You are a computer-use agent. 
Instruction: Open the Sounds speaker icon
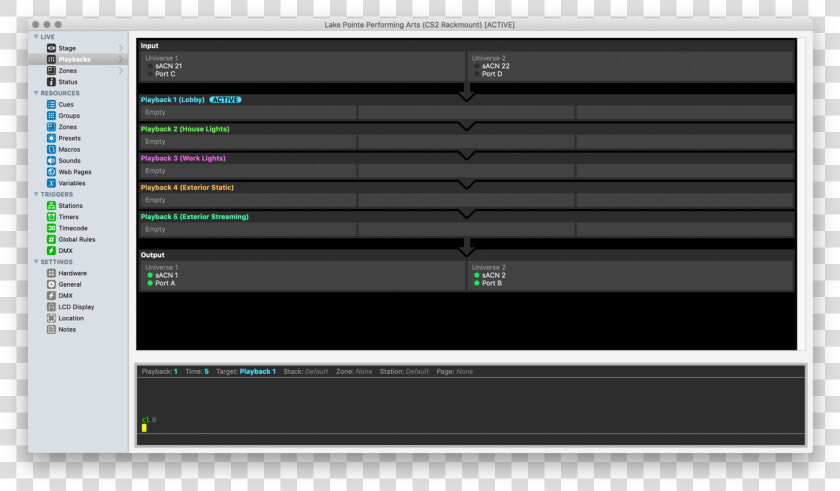[51, 161]
